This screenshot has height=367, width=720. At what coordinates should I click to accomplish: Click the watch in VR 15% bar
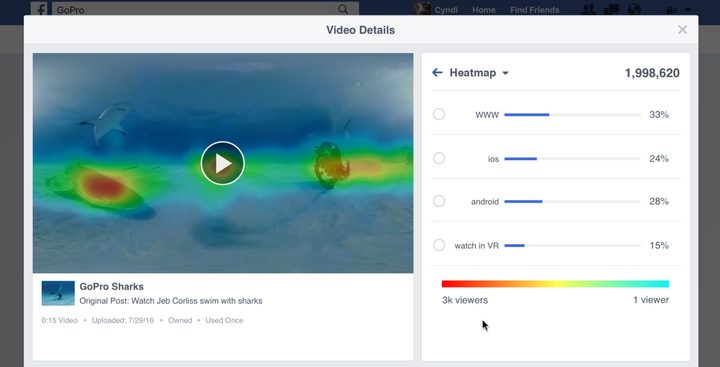(x=573, y=246)
